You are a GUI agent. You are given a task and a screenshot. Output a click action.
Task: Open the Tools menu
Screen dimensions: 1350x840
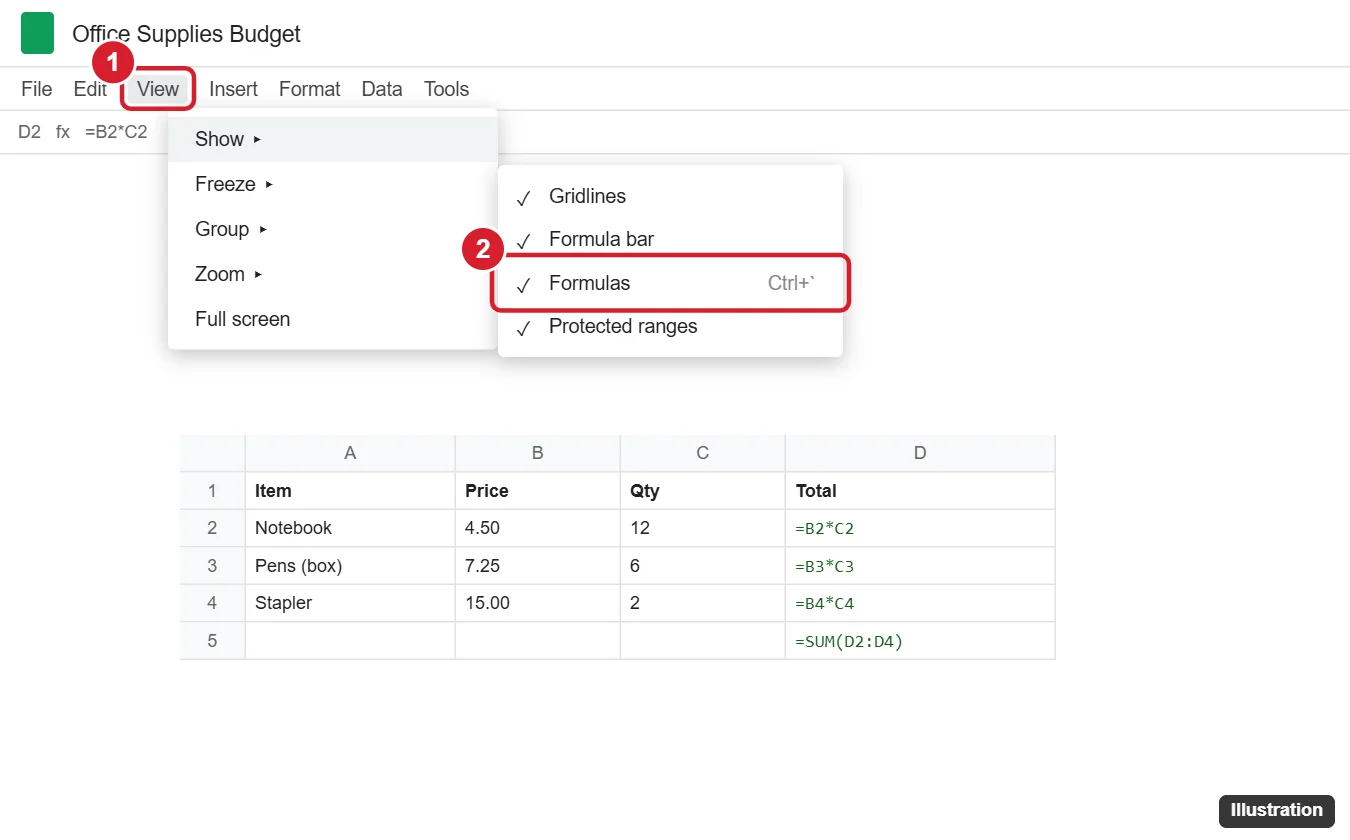tap(446, 89)
